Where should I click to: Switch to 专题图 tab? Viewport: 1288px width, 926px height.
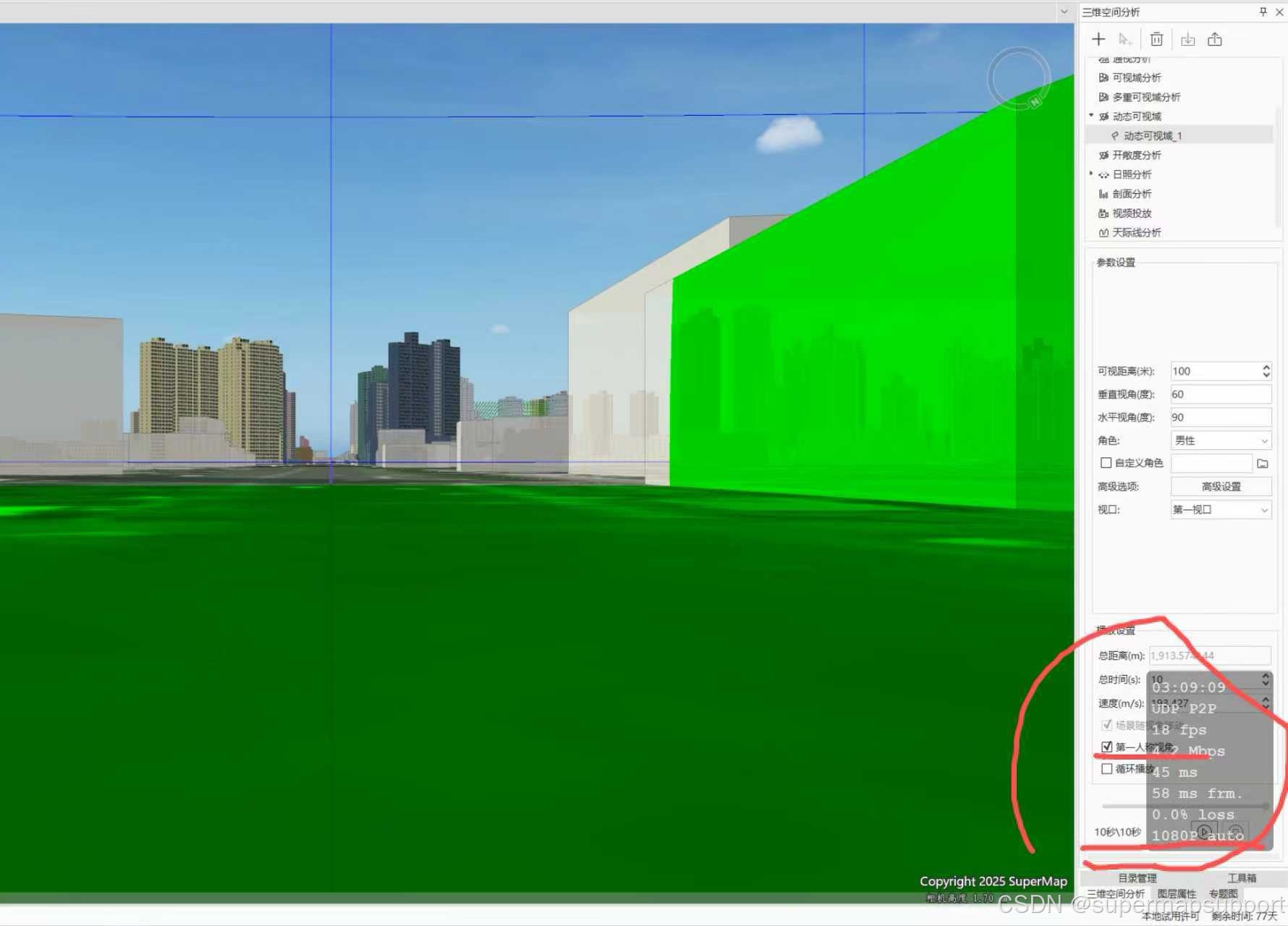coord(1224,894)
